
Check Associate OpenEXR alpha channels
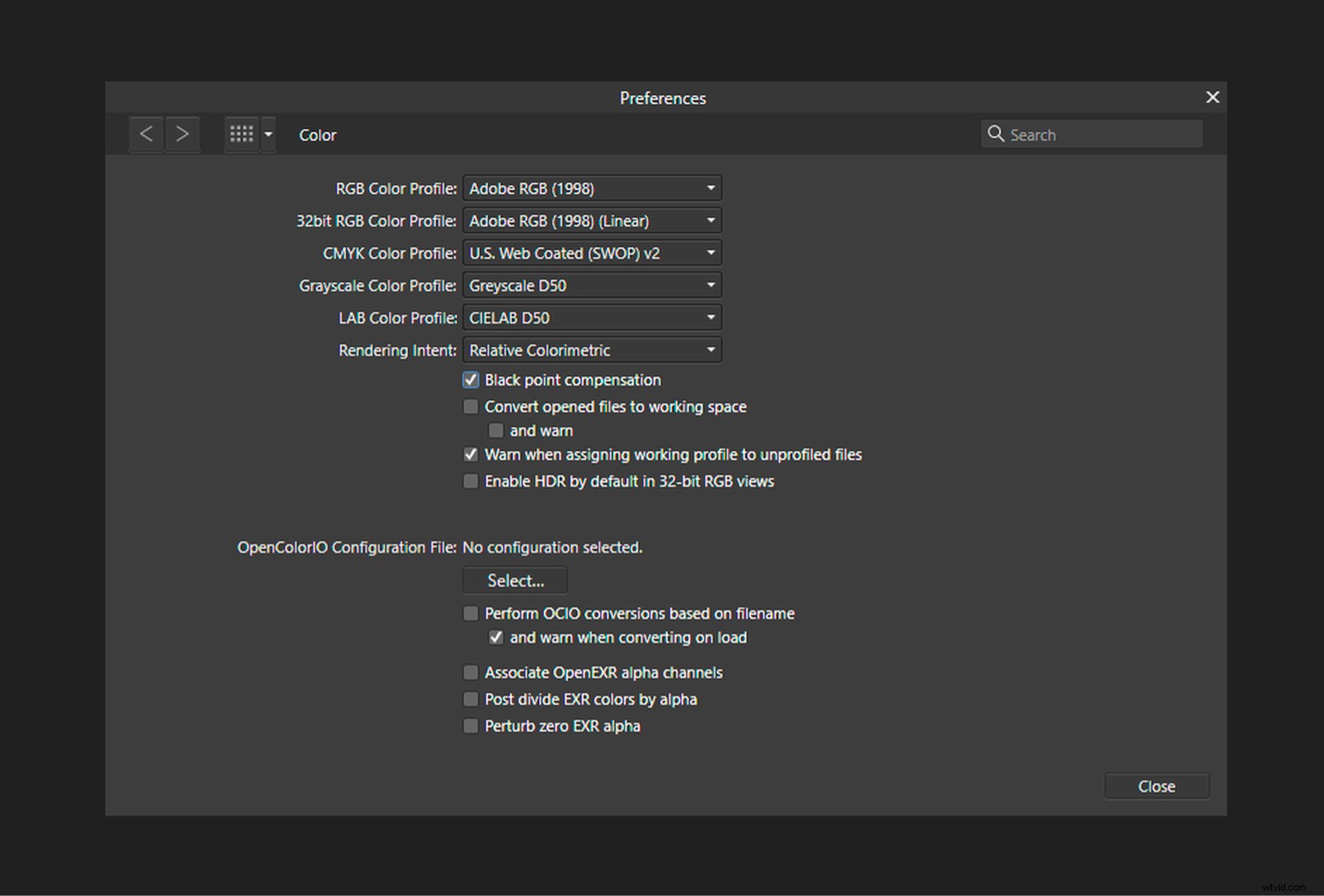(470, 672)
